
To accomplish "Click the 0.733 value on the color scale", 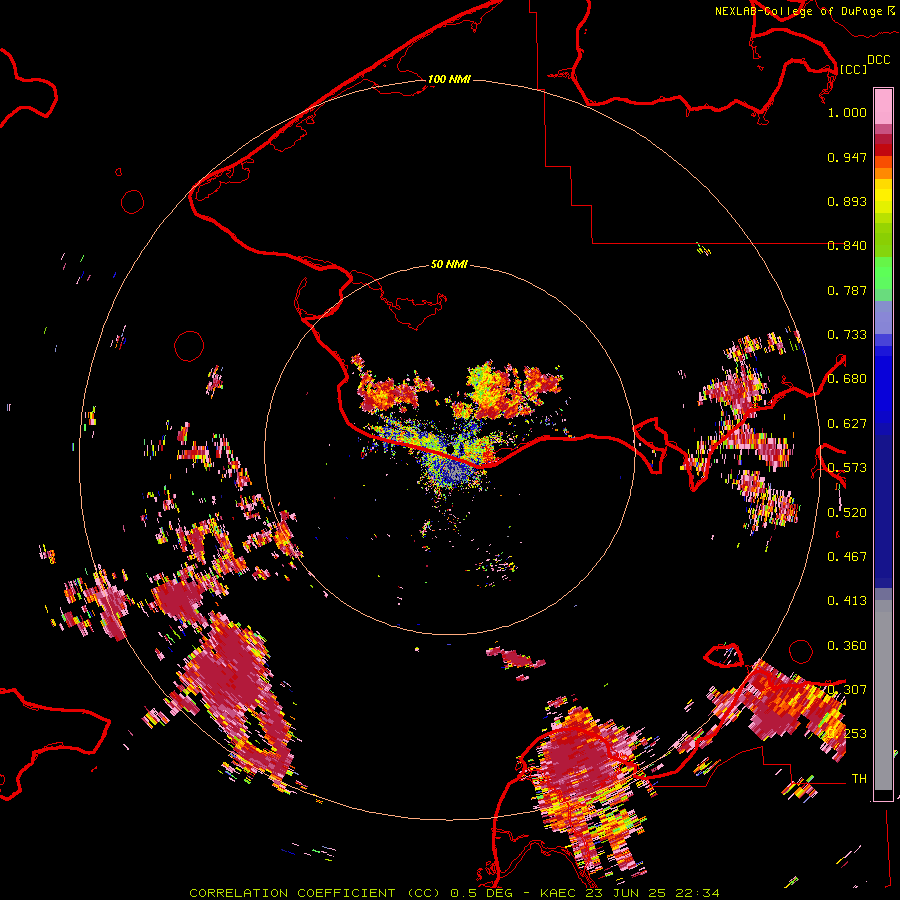I will tap(847, 335).
